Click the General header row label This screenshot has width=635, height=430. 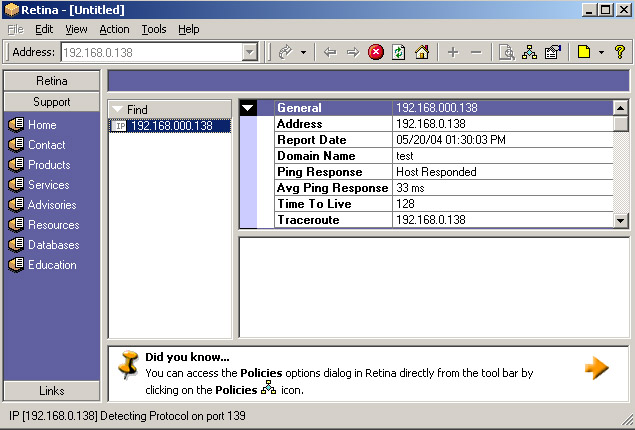click(299, 108)
